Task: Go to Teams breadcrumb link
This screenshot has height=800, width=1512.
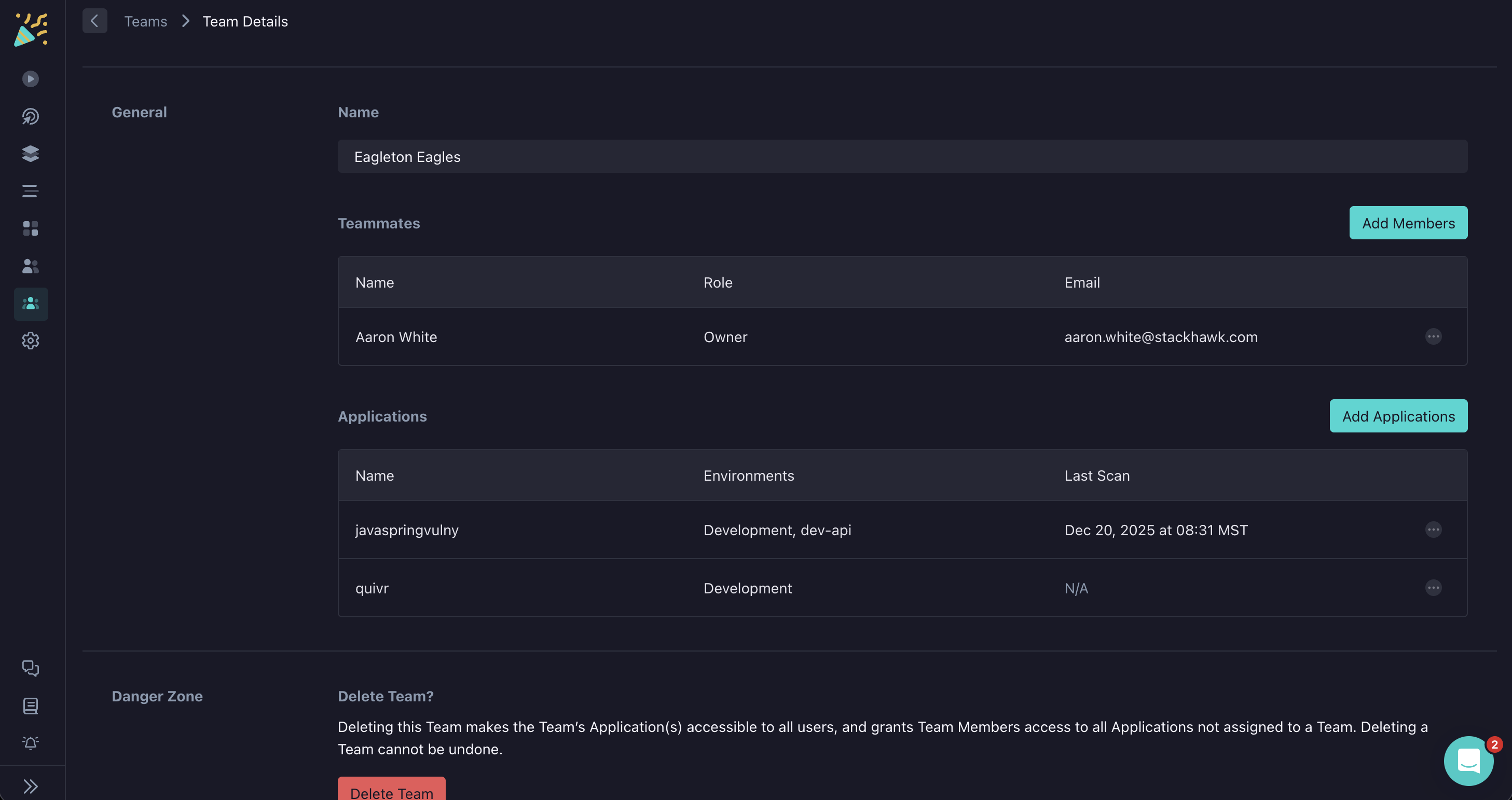Action: (146, 21)
